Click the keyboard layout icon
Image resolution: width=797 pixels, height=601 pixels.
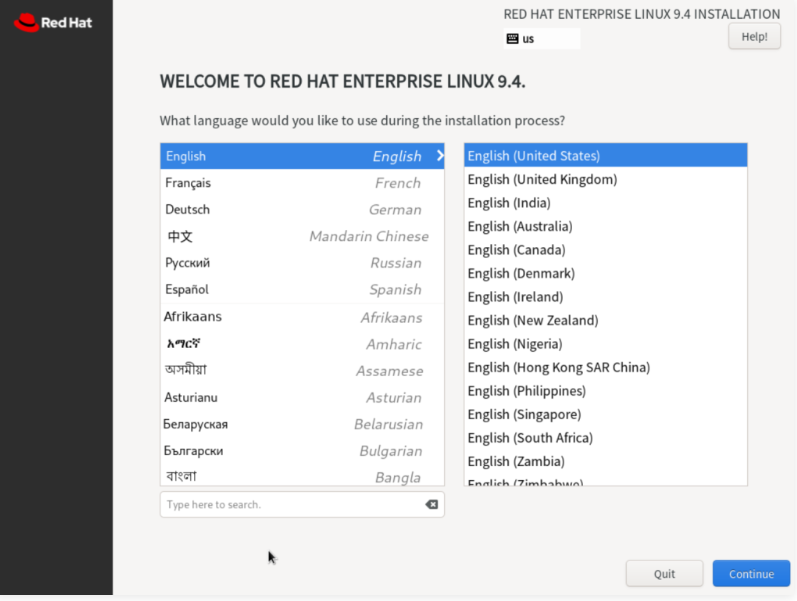point(512,39)
